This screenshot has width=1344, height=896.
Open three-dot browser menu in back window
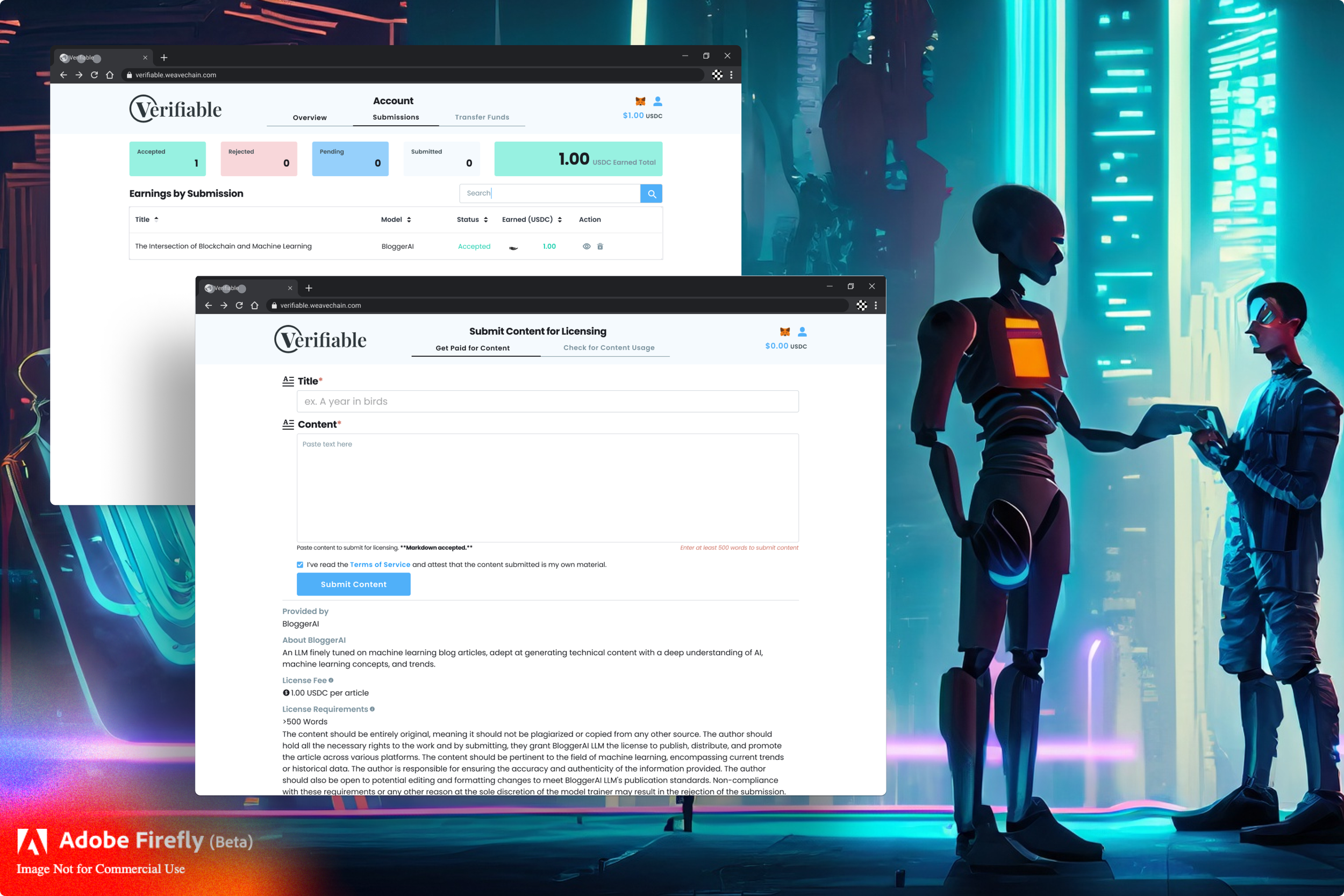point(731,75)
